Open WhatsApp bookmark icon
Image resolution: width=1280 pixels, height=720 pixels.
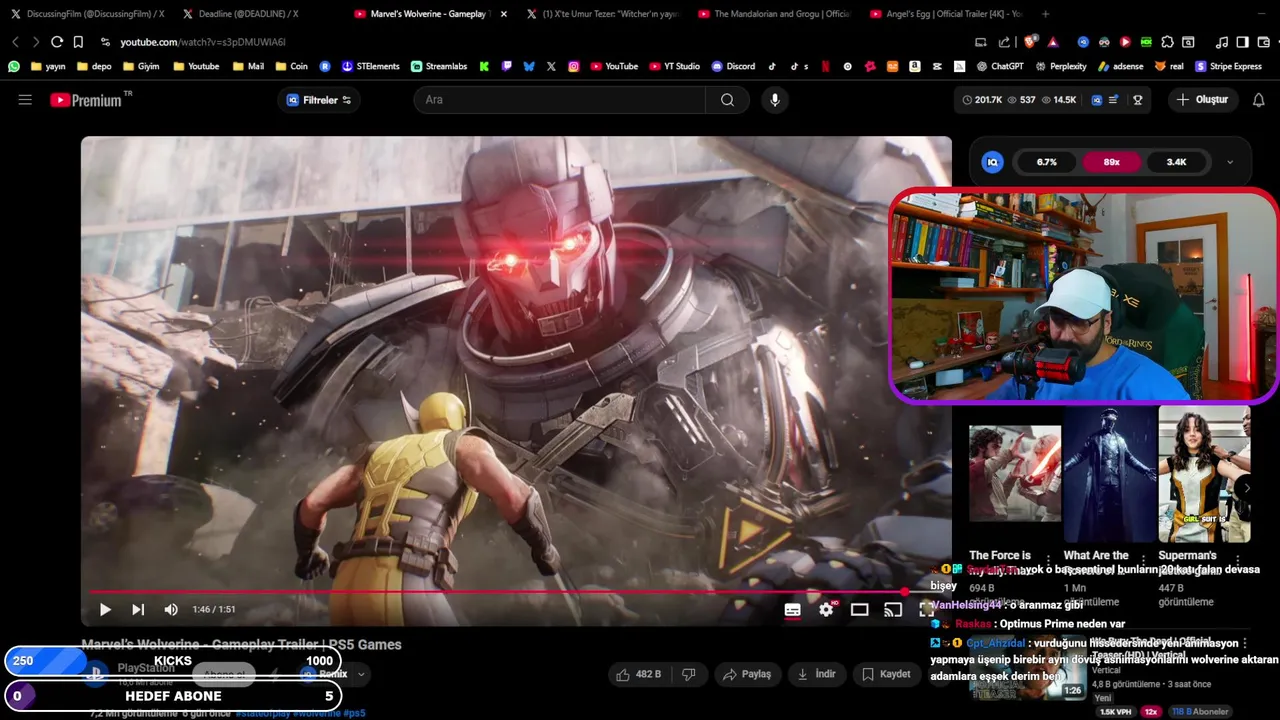(x=13, y=66)
